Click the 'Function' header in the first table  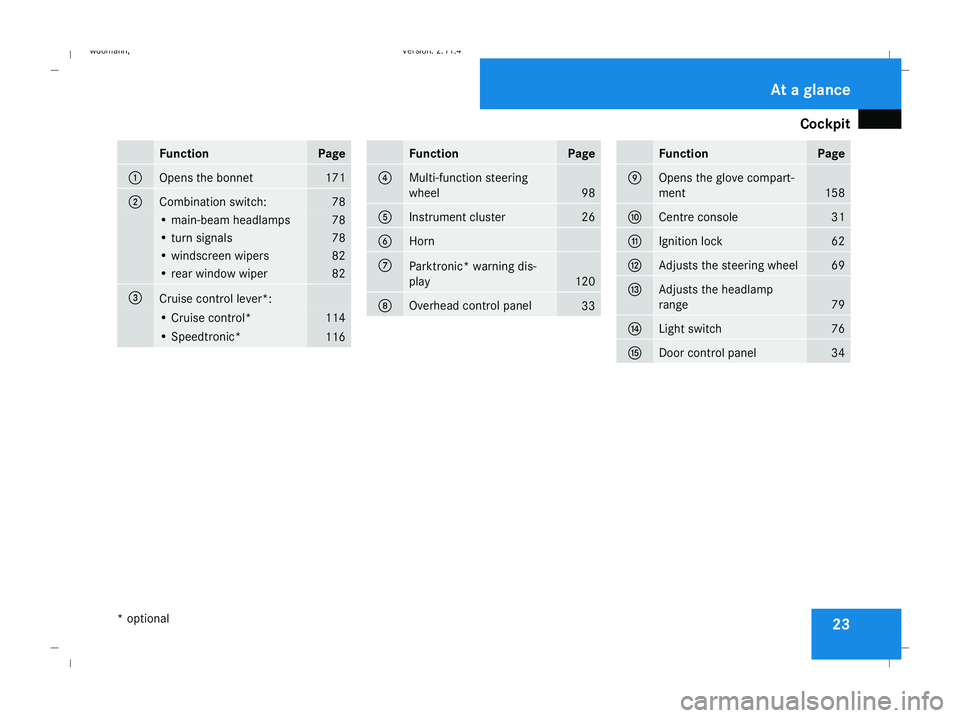[184, 154]
